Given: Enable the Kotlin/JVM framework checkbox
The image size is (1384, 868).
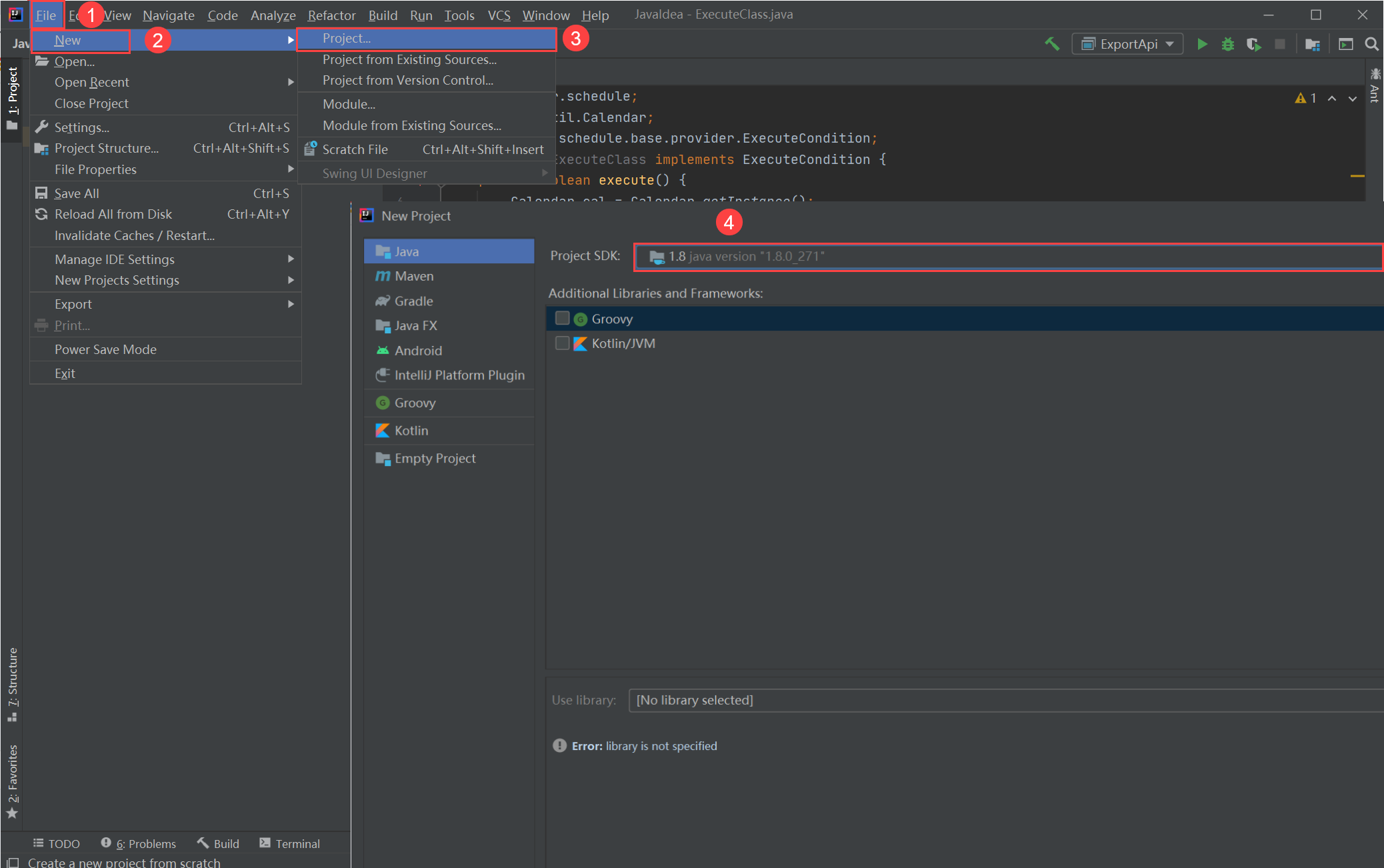Looking at the screenshot, I should (x=562, y=343).
